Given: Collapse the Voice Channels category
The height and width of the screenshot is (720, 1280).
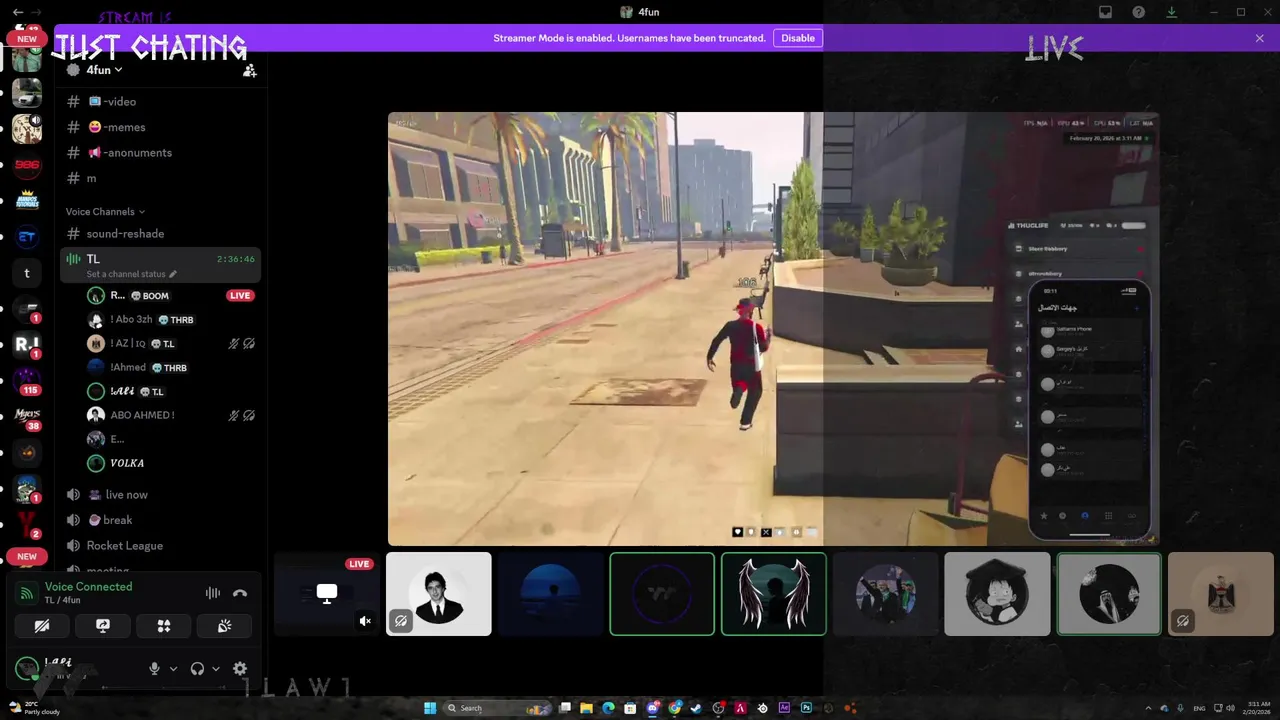Looking at the screenshot, I should pyautogui.click(x=105, y=212).
